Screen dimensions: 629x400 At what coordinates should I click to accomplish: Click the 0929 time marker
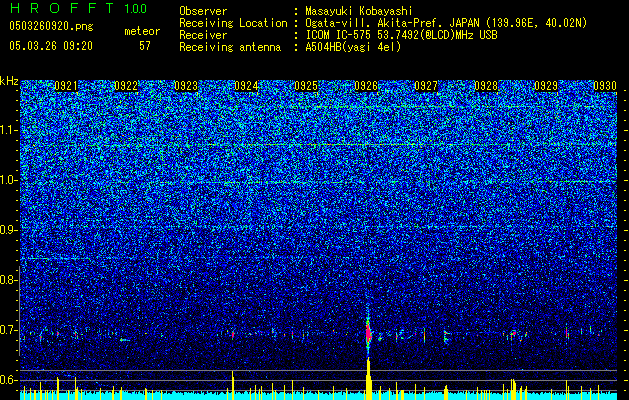pos(546,86)
